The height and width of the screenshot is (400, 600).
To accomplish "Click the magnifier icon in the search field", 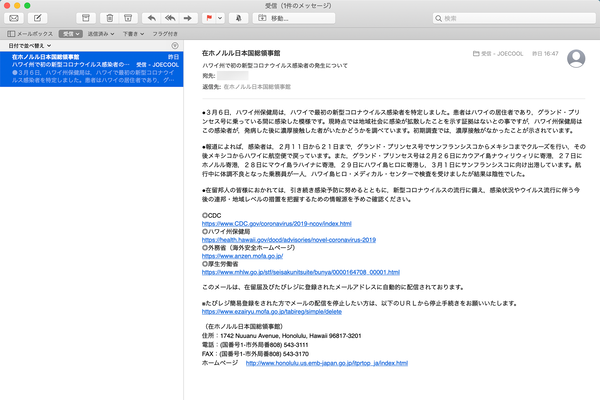I will pyautogui.click(x=439, y=18).
